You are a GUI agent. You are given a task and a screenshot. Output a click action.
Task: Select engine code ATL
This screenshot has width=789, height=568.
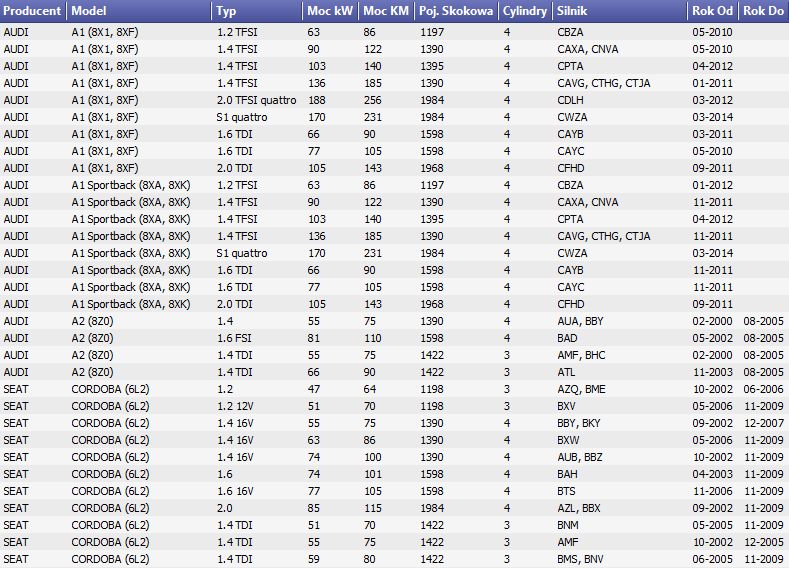[x=566, y=372]
